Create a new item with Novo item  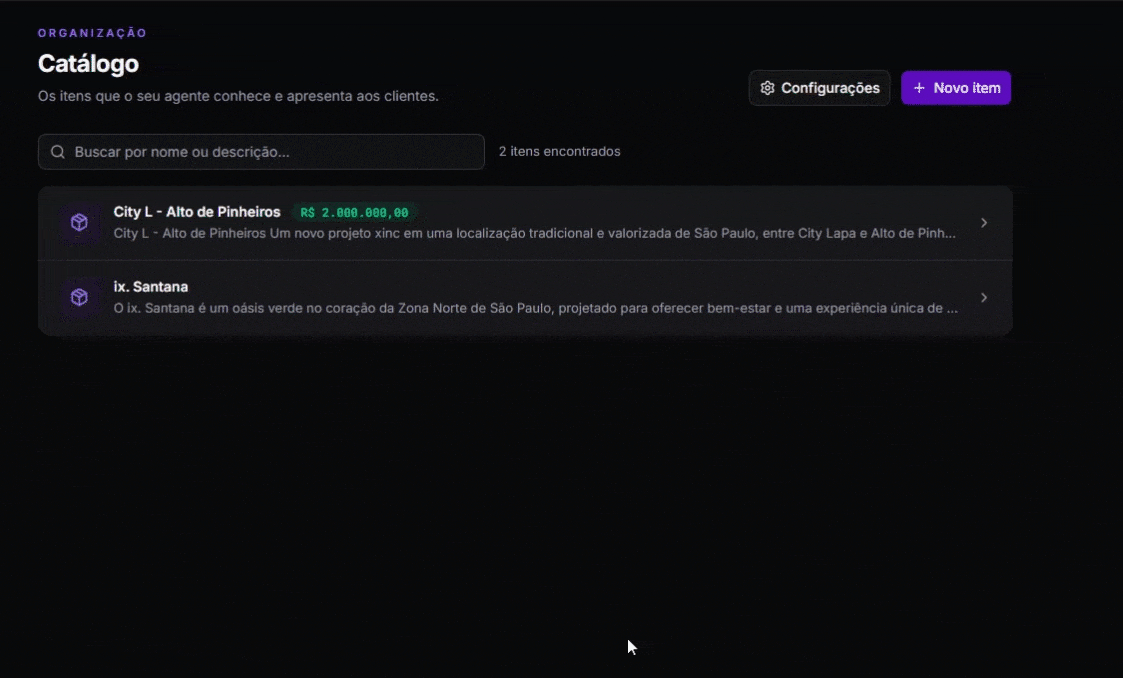[x=956, y=88]
